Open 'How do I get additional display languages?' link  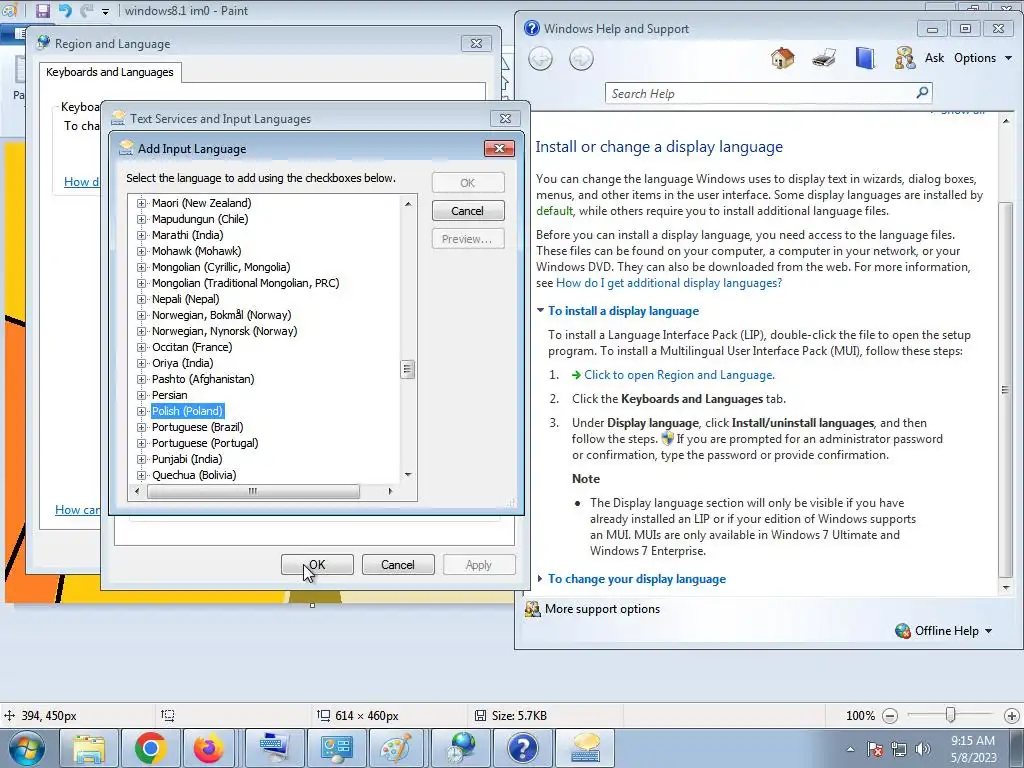pyautogui.click(x=669, y=283)
